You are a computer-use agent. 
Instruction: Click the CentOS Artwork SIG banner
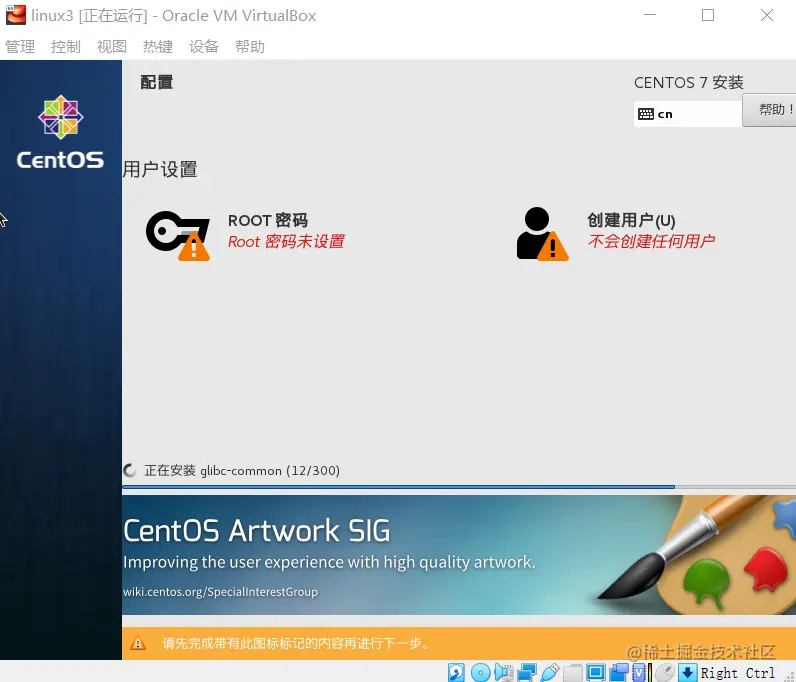tap(459, 555)
